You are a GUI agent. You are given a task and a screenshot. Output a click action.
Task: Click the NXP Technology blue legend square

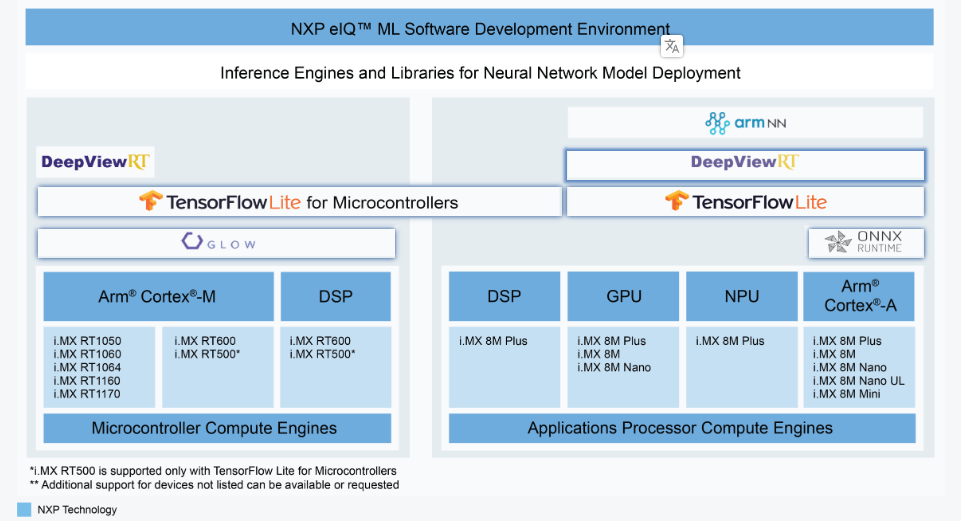click(24, 509)
